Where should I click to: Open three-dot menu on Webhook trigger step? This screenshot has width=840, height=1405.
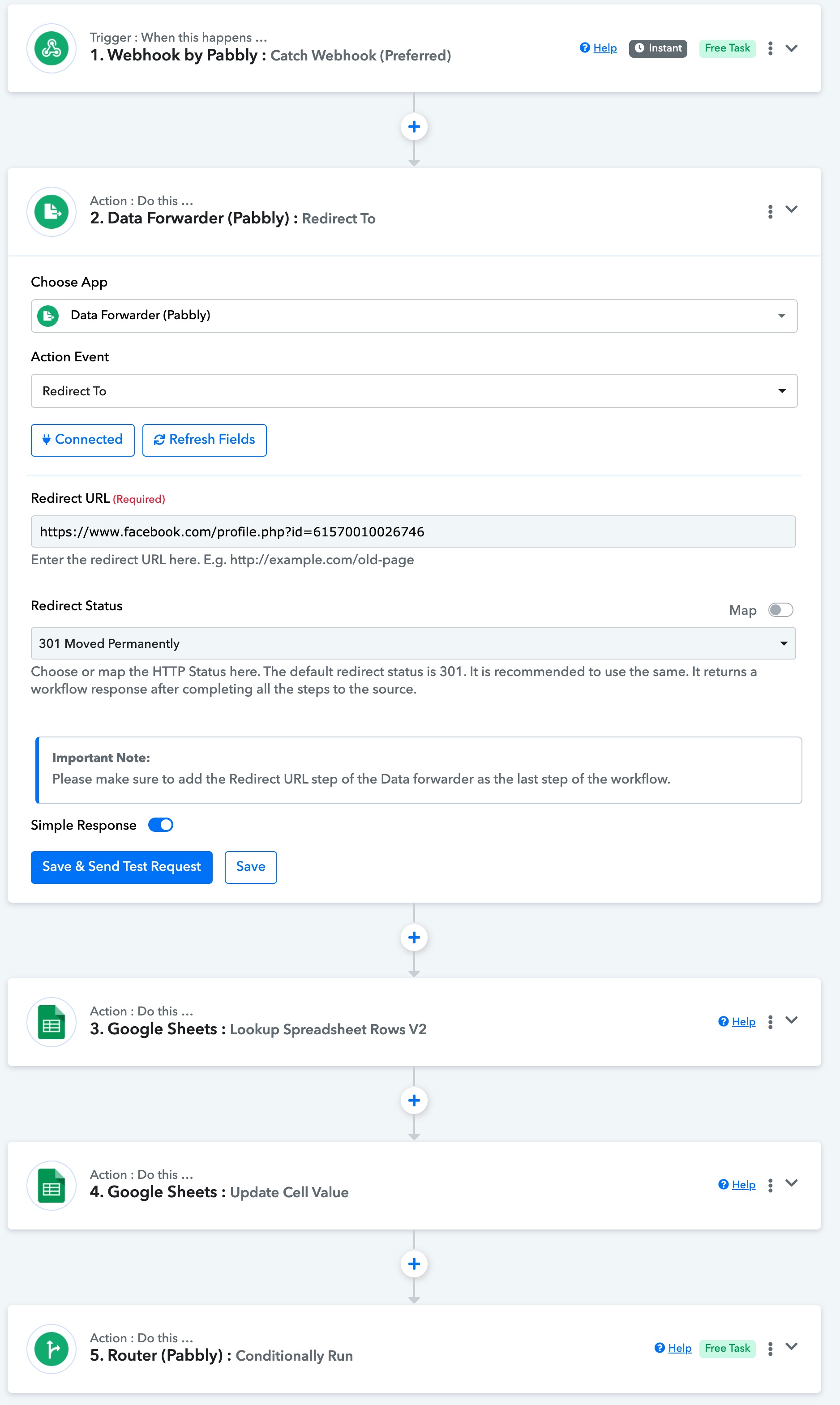pos(770,48)
